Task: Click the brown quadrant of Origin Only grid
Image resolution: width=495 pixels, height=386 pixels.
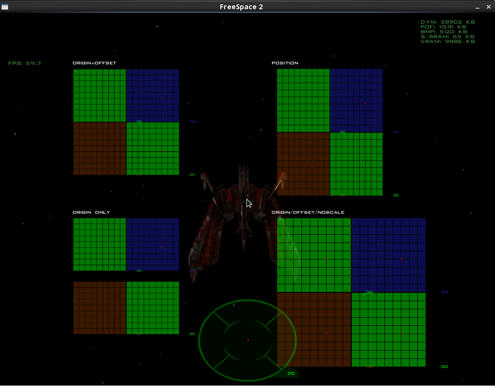Action: click(x=100, y=308)
